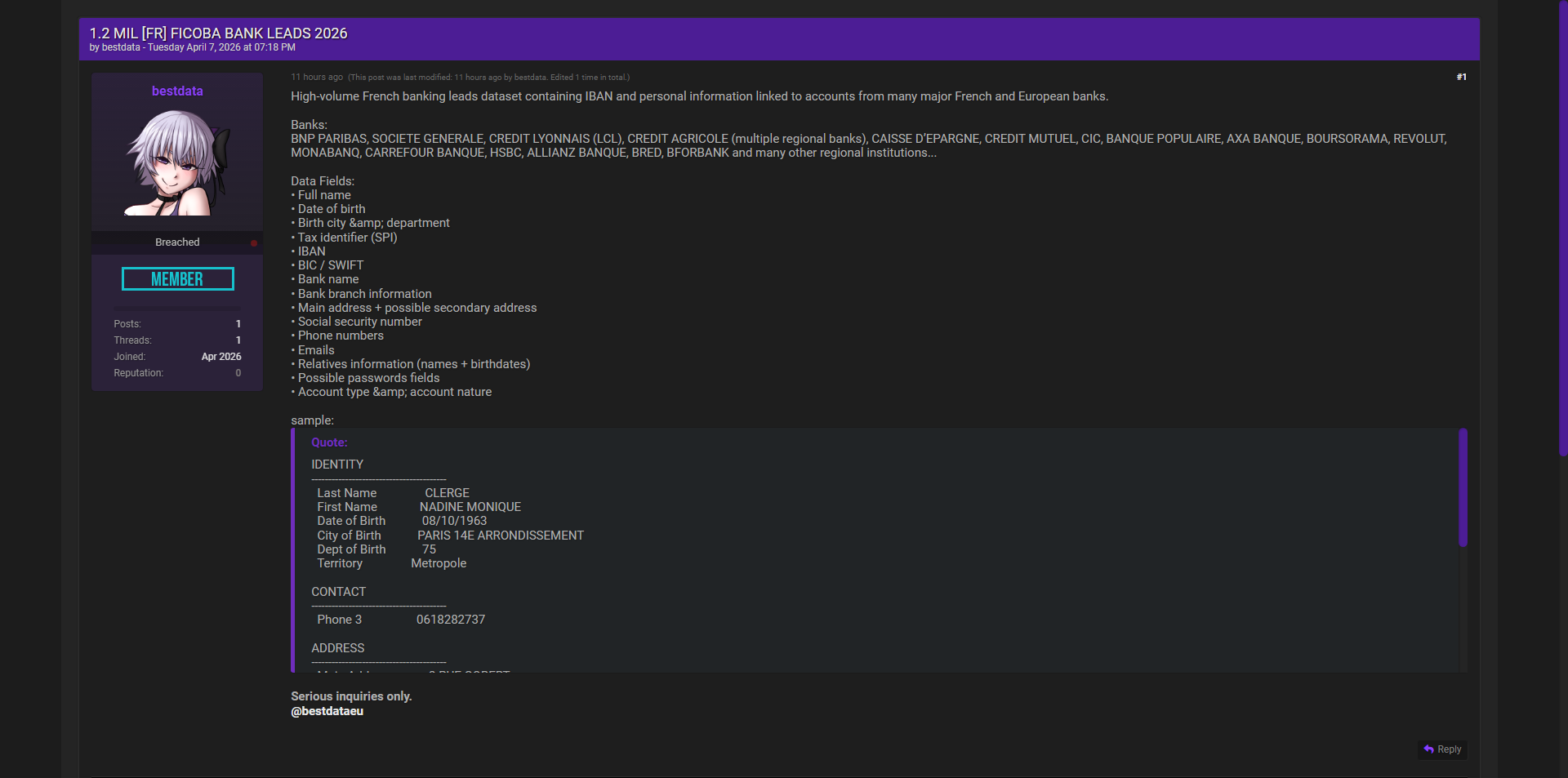Viewport: 1568px width, 778px height.
Task: Click the thread title in purple header
Action: click(218, 33)
